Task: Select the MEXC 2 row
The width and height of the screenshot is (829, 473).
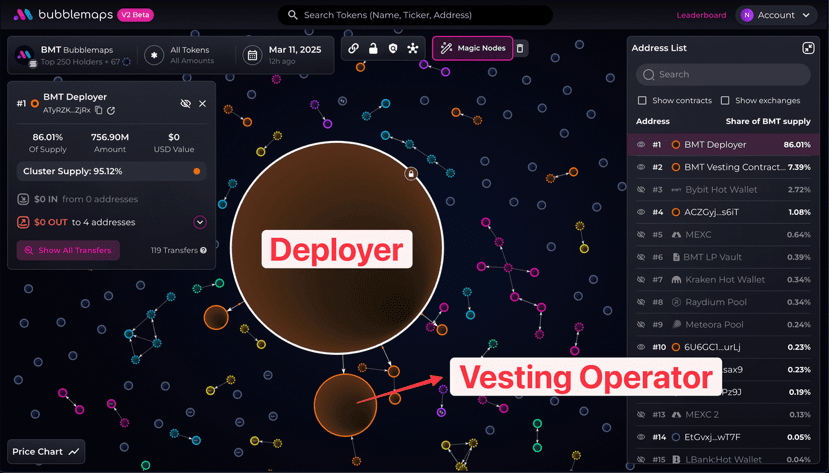Action: 723,414
